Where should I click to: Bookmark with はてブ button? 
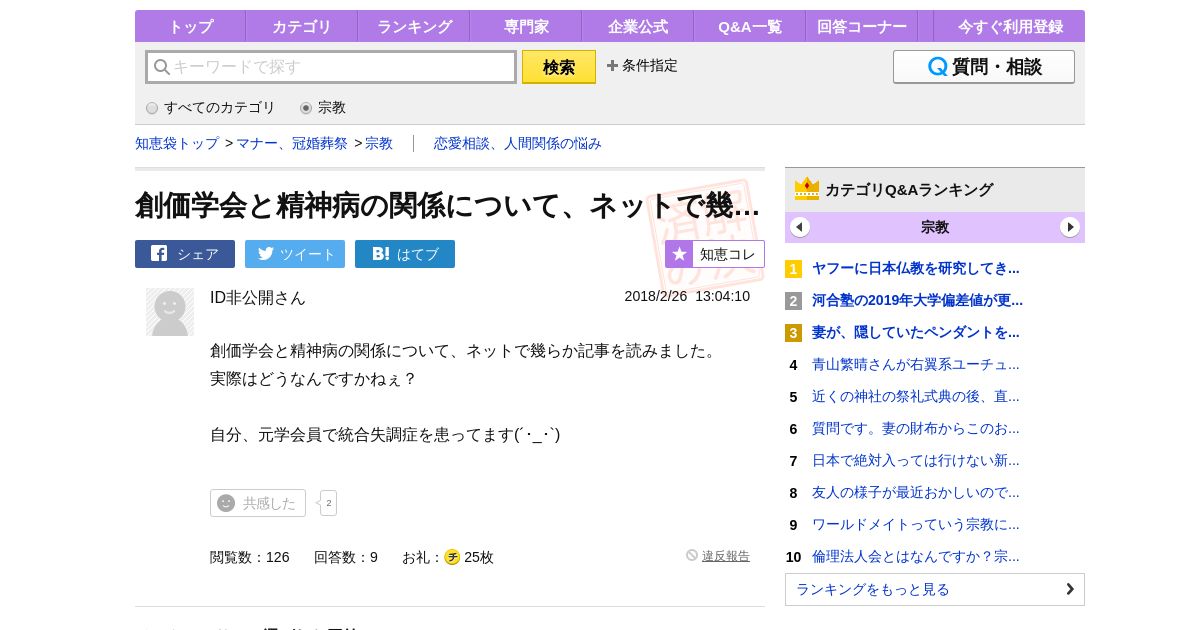click(405, 254)
